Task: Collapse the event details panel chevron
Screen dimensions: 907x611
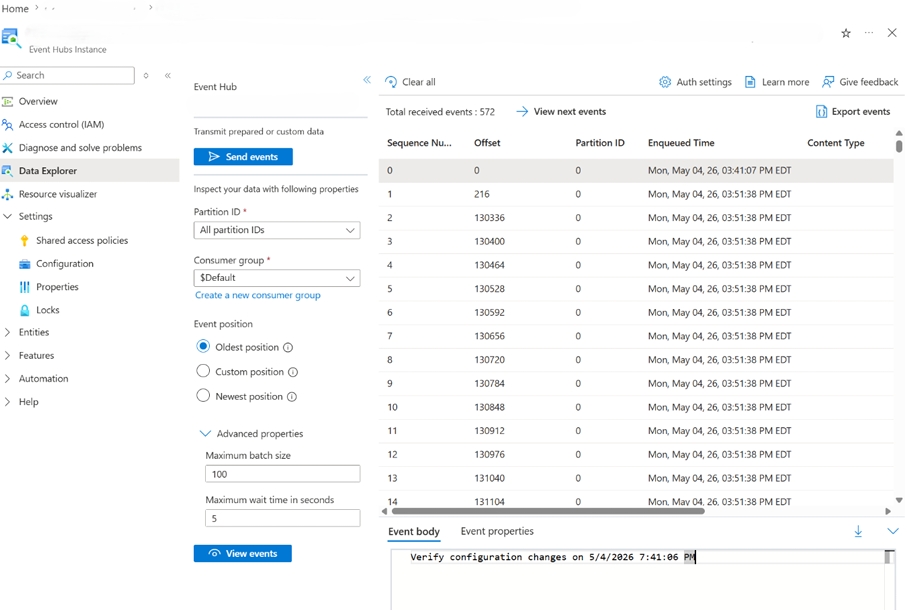Action: (893, 531)
